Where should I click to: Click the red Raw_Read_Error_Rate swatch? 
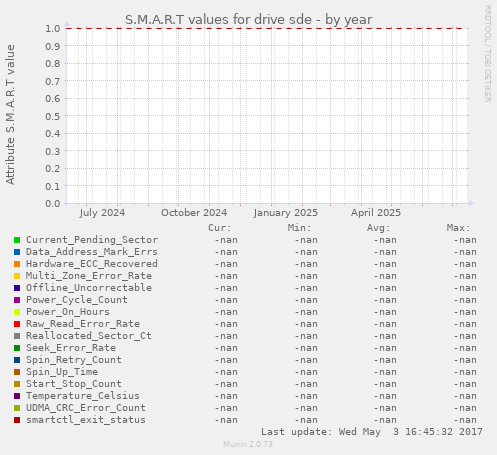pyautogui.click(x=17, y=324)
